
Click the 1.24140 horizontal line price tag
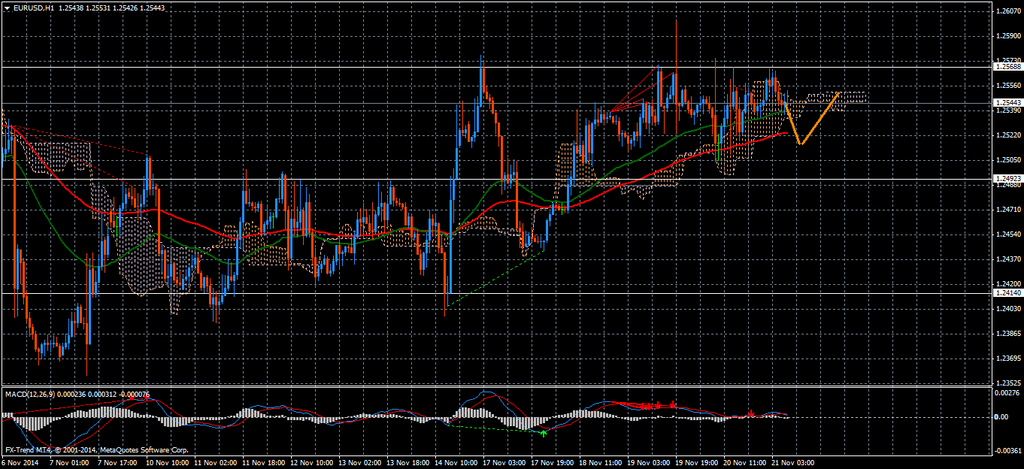click(1006, 294)
